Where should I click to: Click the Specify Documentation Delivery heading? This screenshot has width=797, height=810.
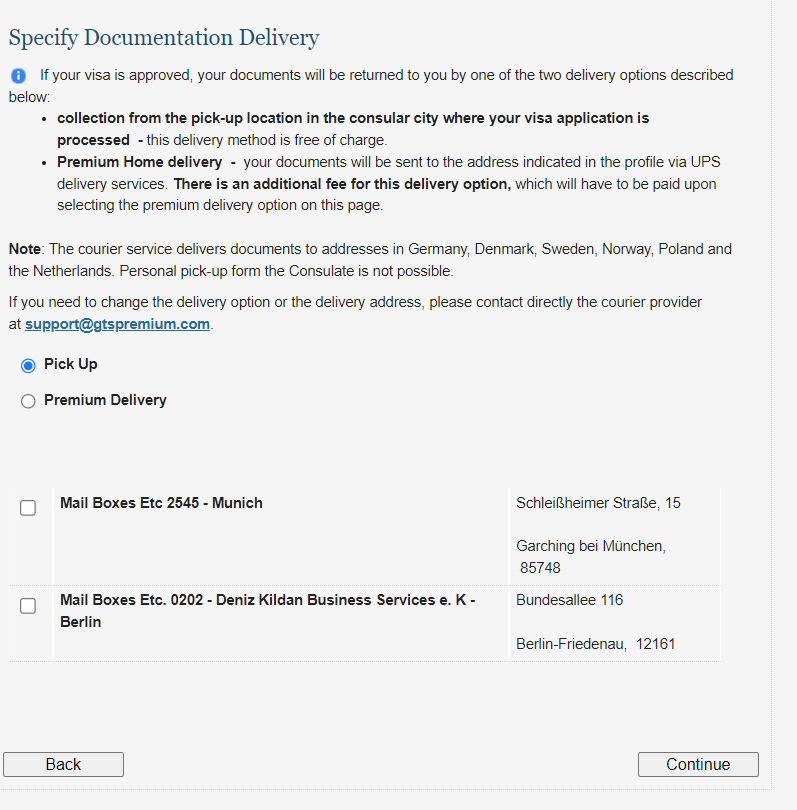point(164,38)
